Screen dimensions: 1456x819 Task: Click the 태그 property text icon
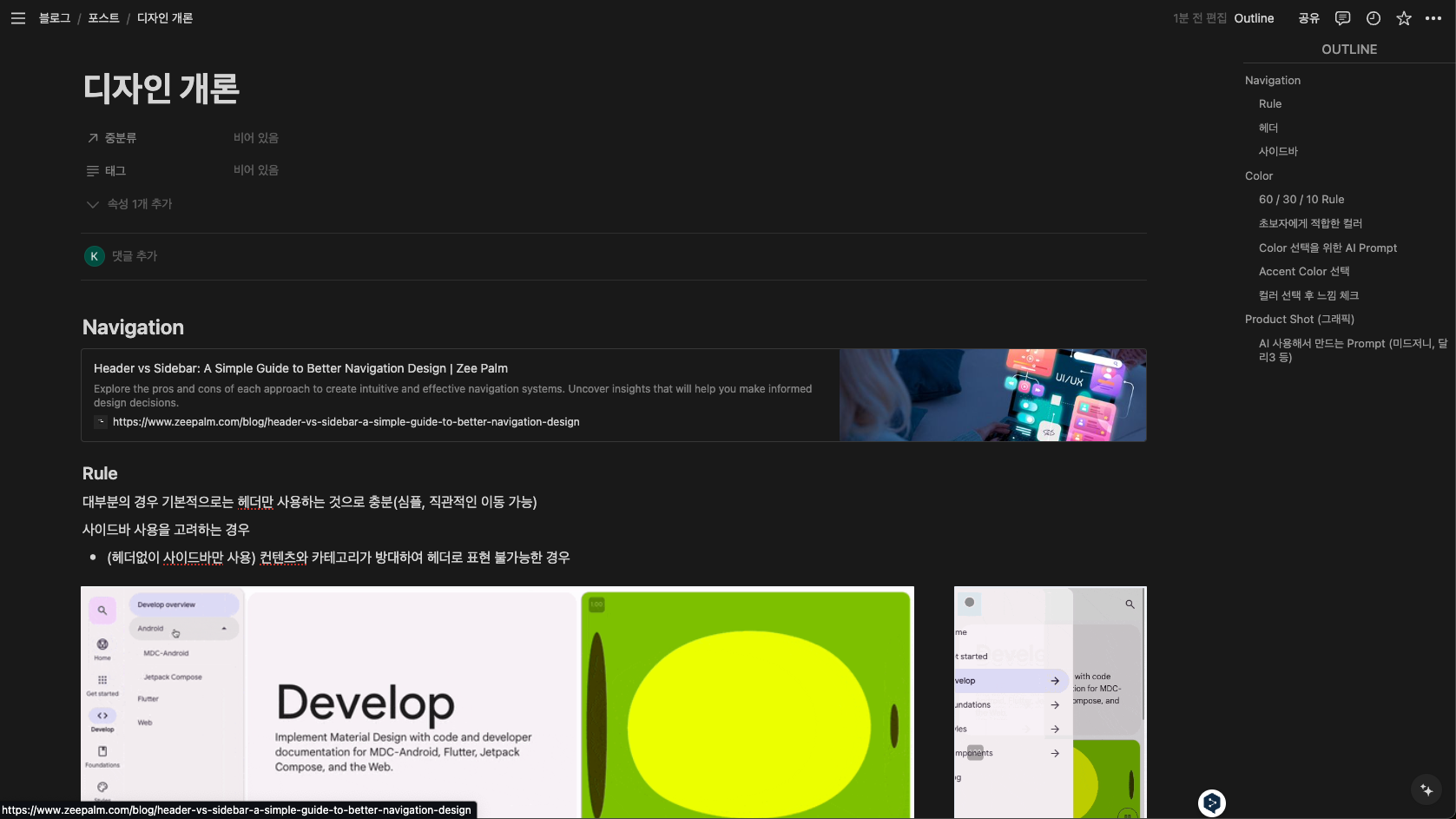pyautogui.click(x=93, y=171)
